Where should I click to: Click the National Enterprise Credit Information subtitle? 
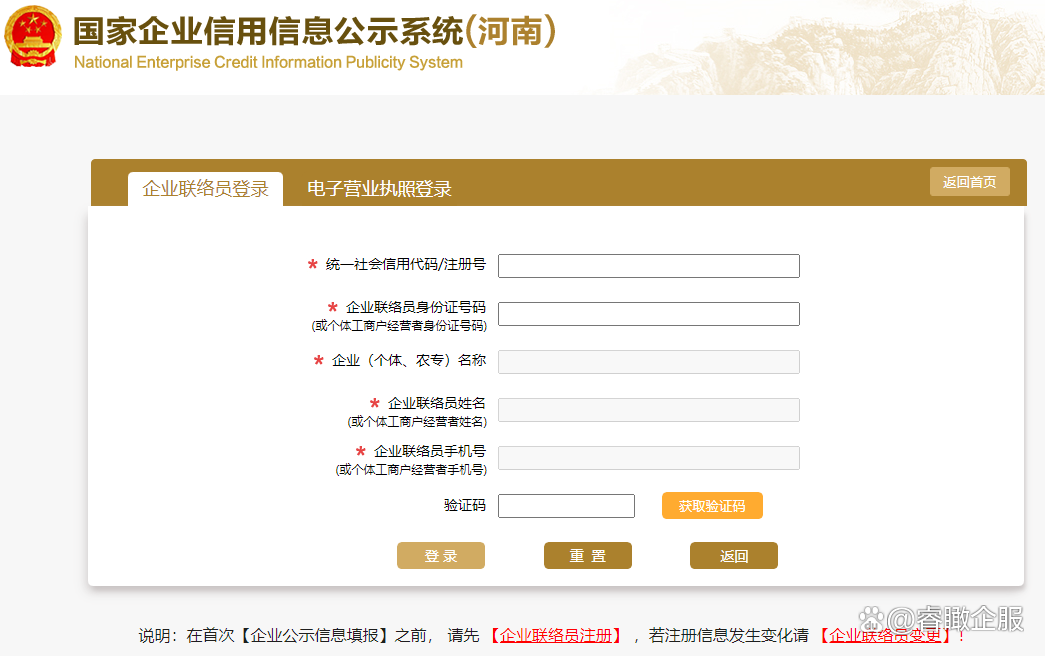(268, 62)
